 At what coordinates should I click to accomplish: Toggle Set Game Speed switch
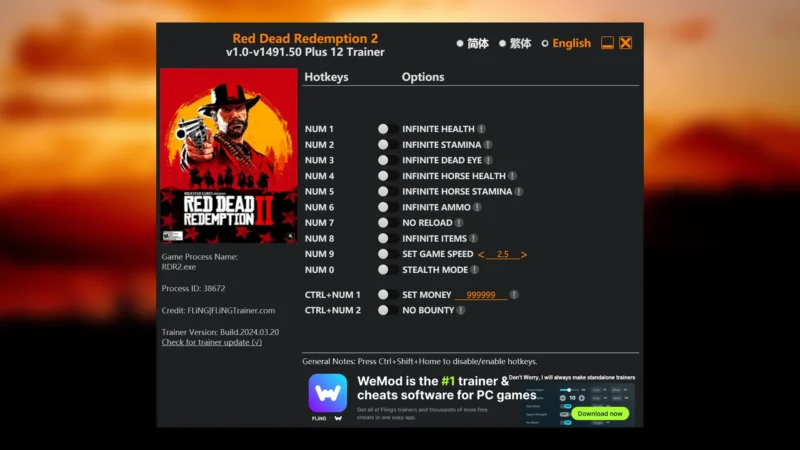pos(387,254)
